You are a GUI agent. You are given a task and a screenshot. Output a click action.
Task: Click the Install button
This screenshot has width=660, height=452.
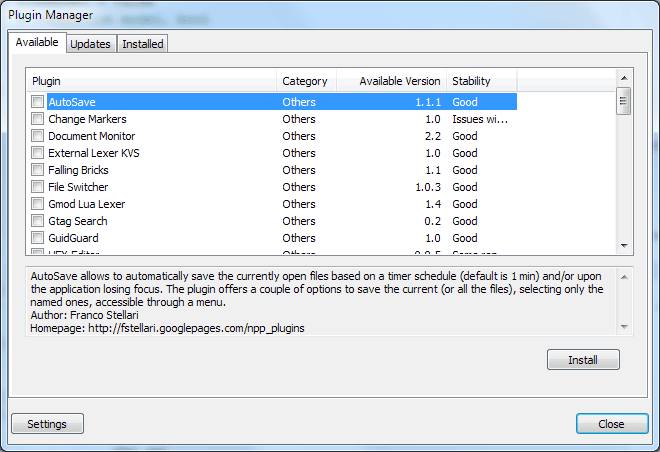coord(583,359)
